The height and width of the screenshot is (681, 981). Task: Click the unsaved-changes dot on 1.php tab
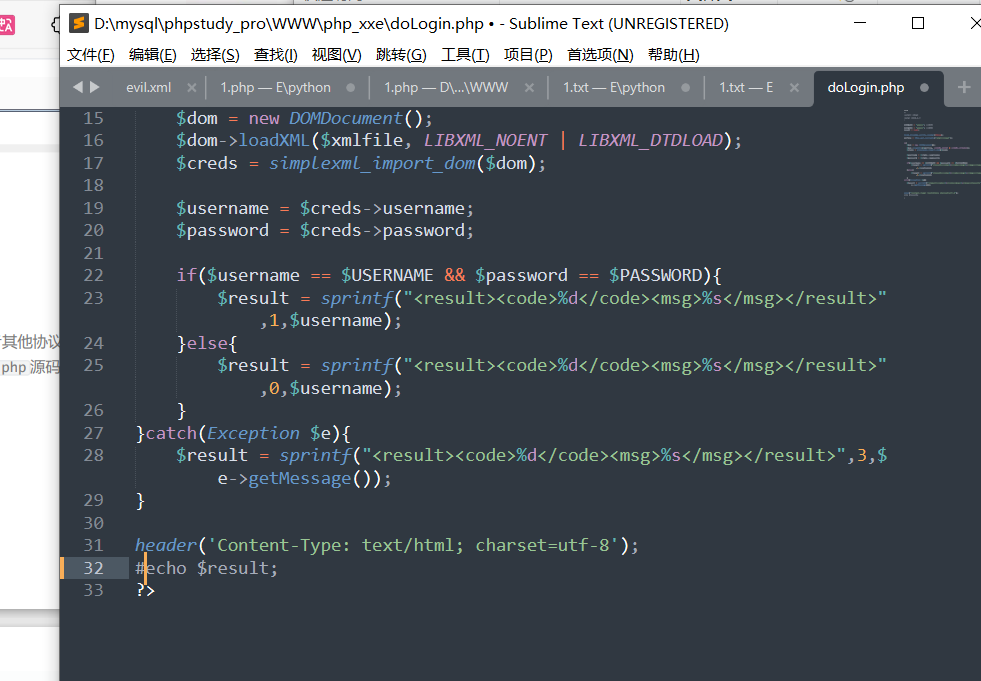(350, 88)
